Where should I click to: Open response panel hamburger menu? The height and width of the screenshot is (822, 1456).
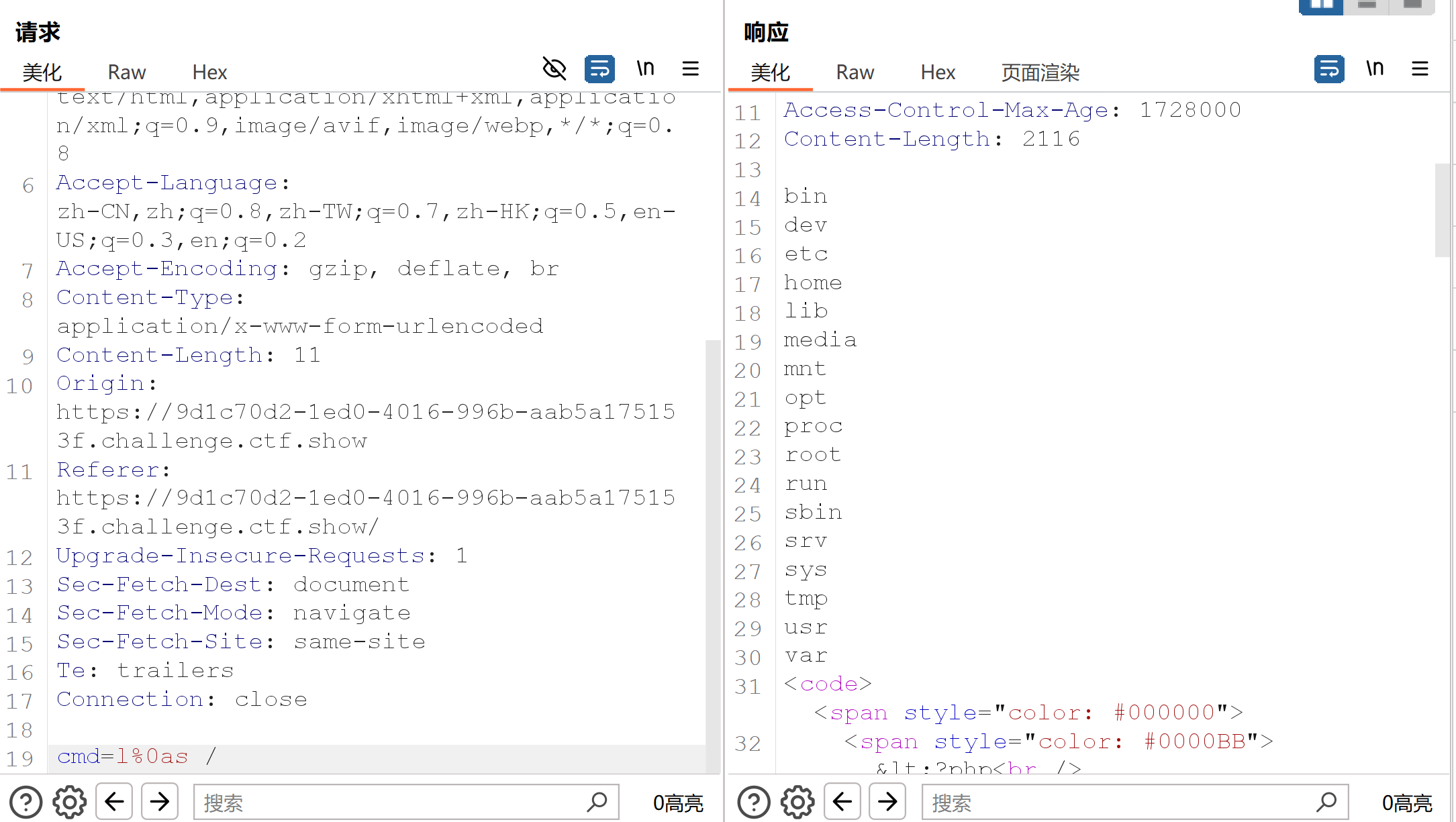pyautogui.click(x=1420, y=68)
